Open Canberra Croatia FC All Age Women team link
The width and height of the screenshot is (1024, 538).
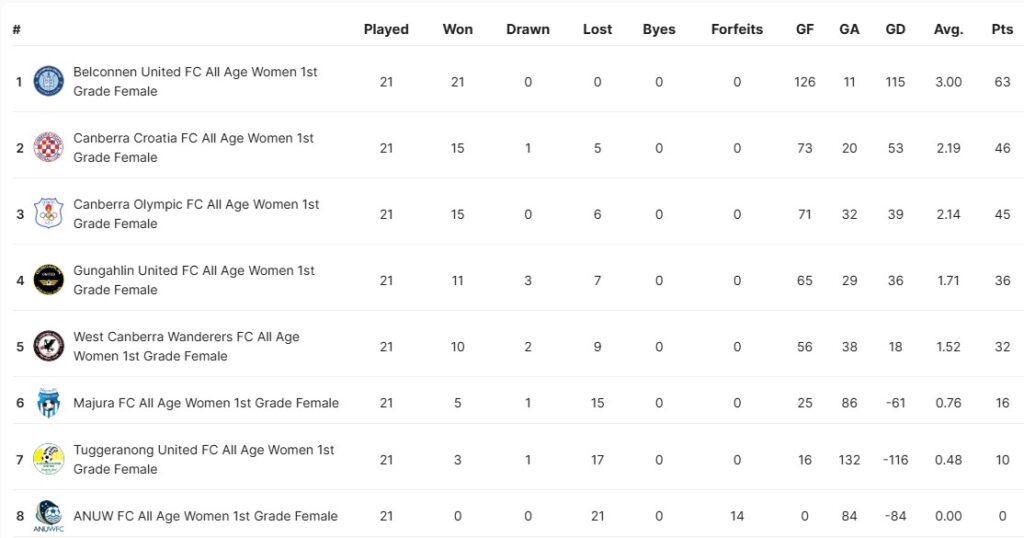tap(193, 148)
